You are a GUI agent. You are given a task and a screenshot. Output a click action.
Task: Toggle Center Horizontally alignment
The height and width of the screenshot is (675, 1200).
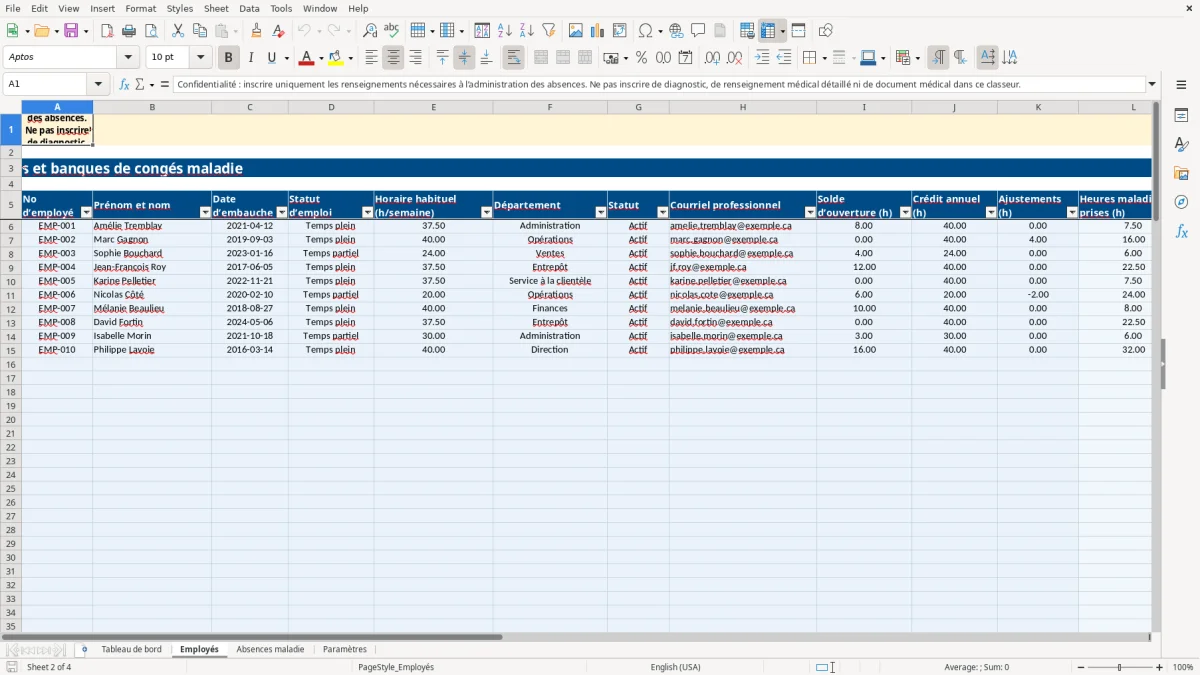point(393,57)
